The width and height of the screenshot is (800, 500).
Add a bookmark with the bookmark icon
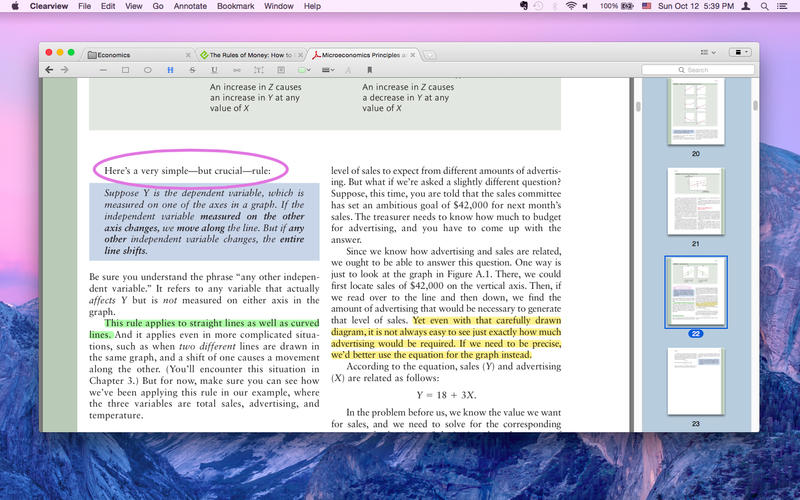point(370,70)
